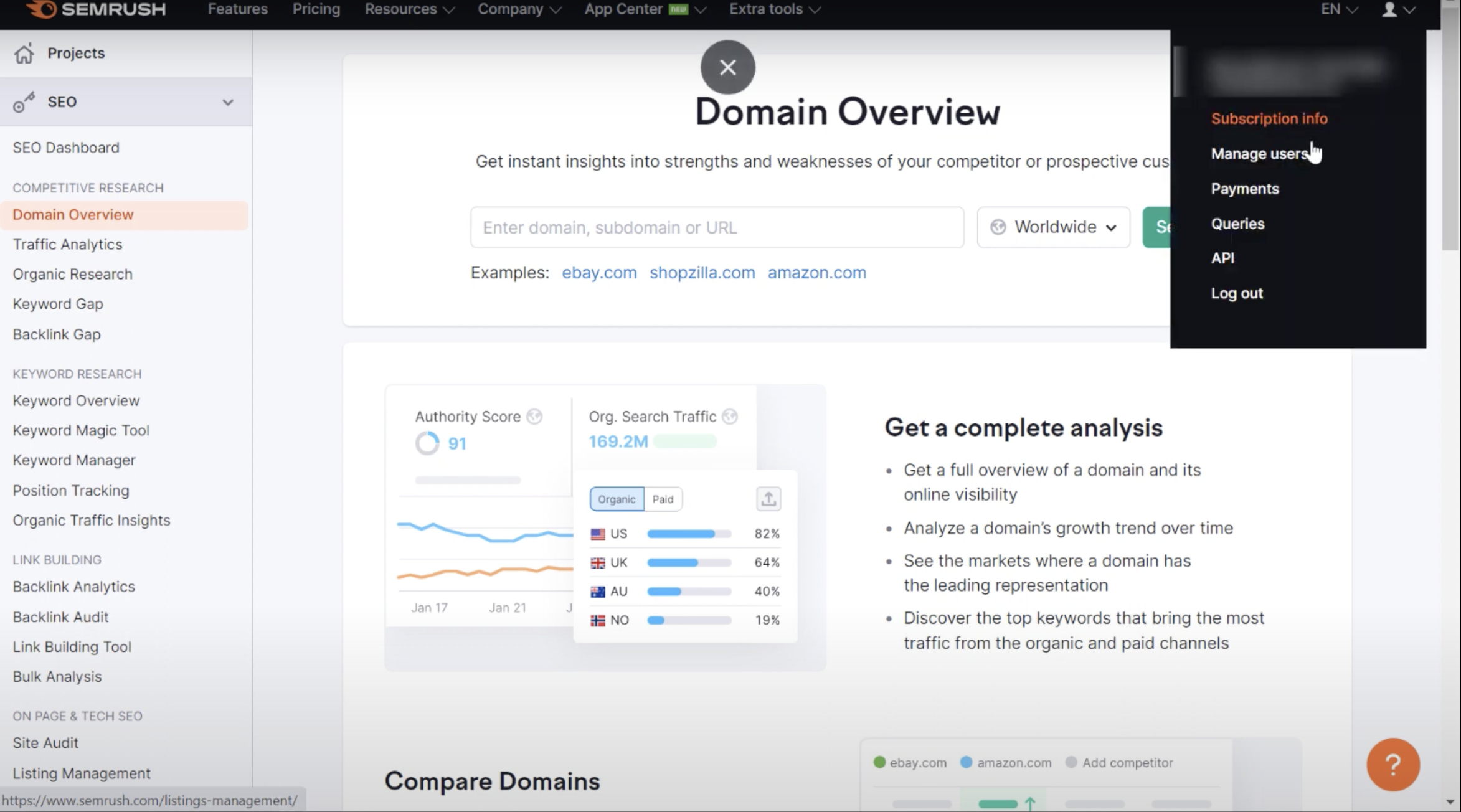Choose Log out in account menu
Viewport: 1461px width, 812px height.
[1237, 293]
